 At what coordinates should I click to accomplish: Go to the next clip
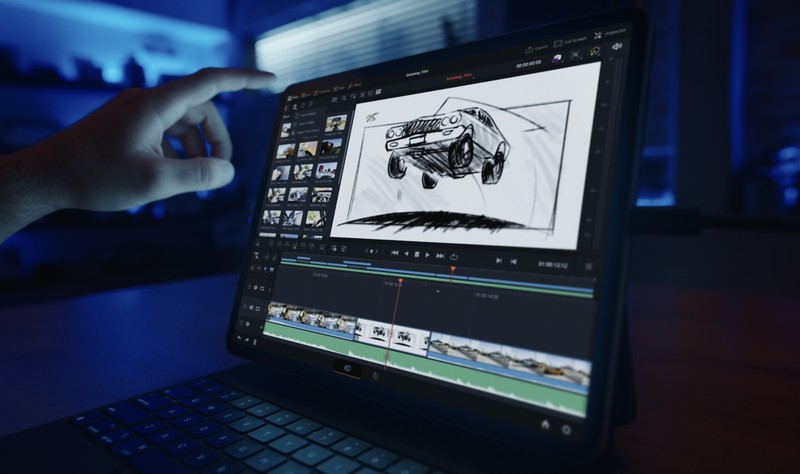tap(498, 260)
